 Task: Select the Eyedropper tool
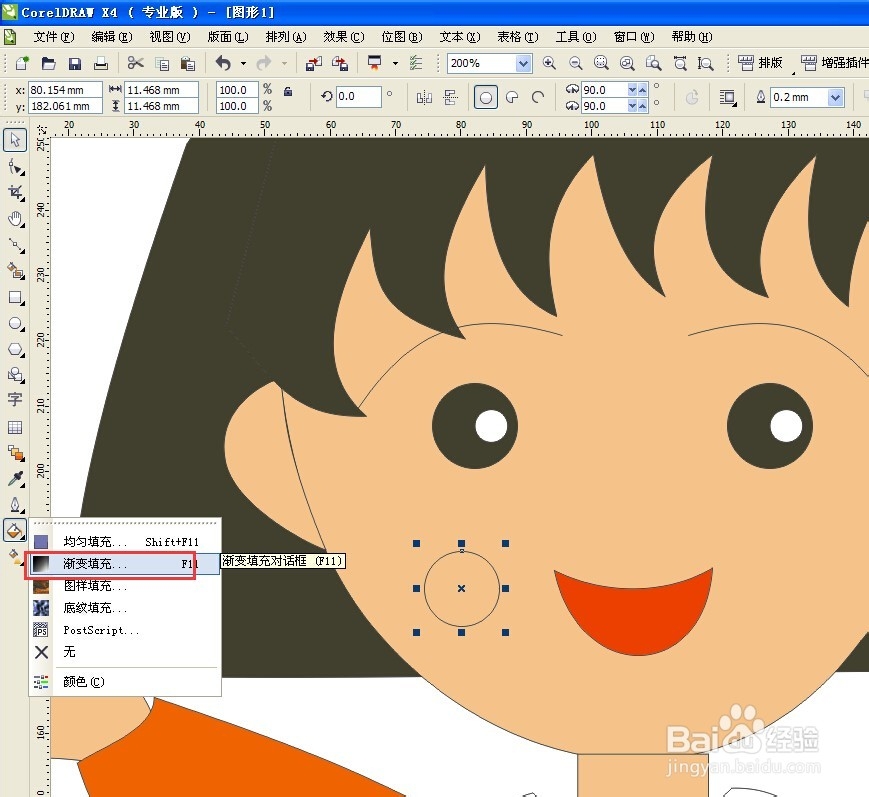click(x=16, y=479)
